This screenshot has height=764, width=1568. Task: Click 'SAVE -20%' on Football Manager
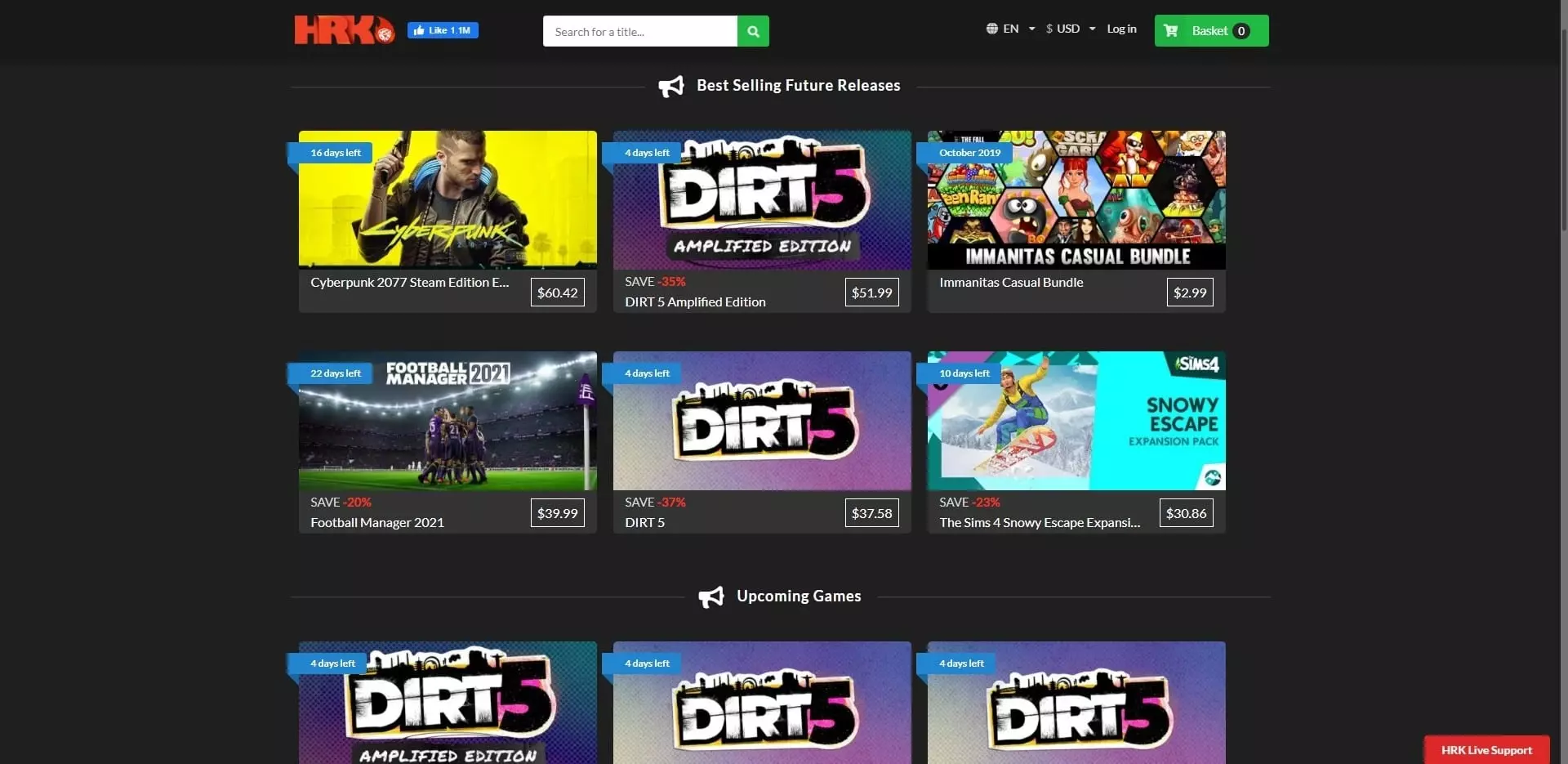click(341, 502)
